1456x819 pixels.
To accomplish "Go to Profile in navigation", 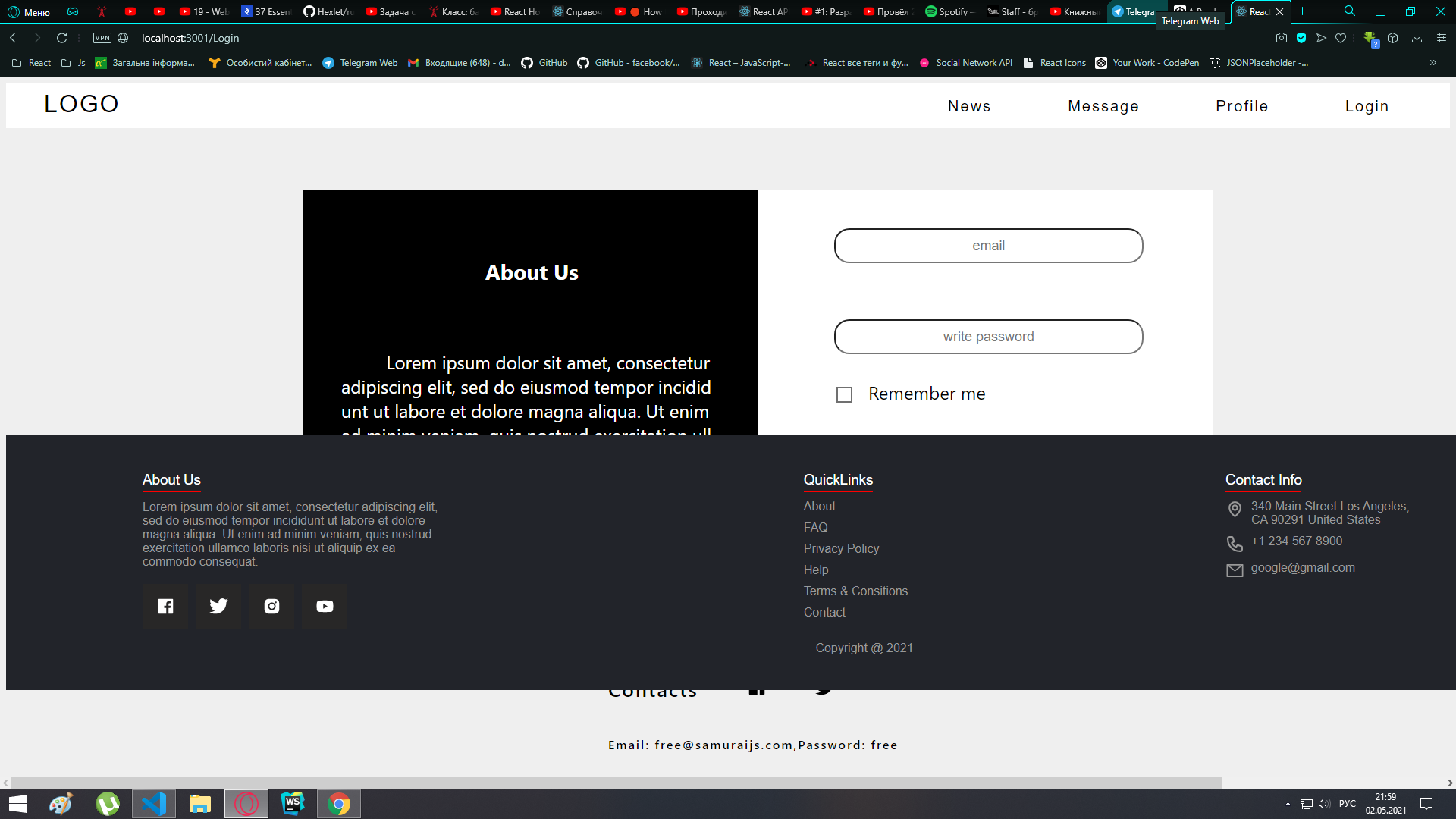I will [x=1242, y=106].
